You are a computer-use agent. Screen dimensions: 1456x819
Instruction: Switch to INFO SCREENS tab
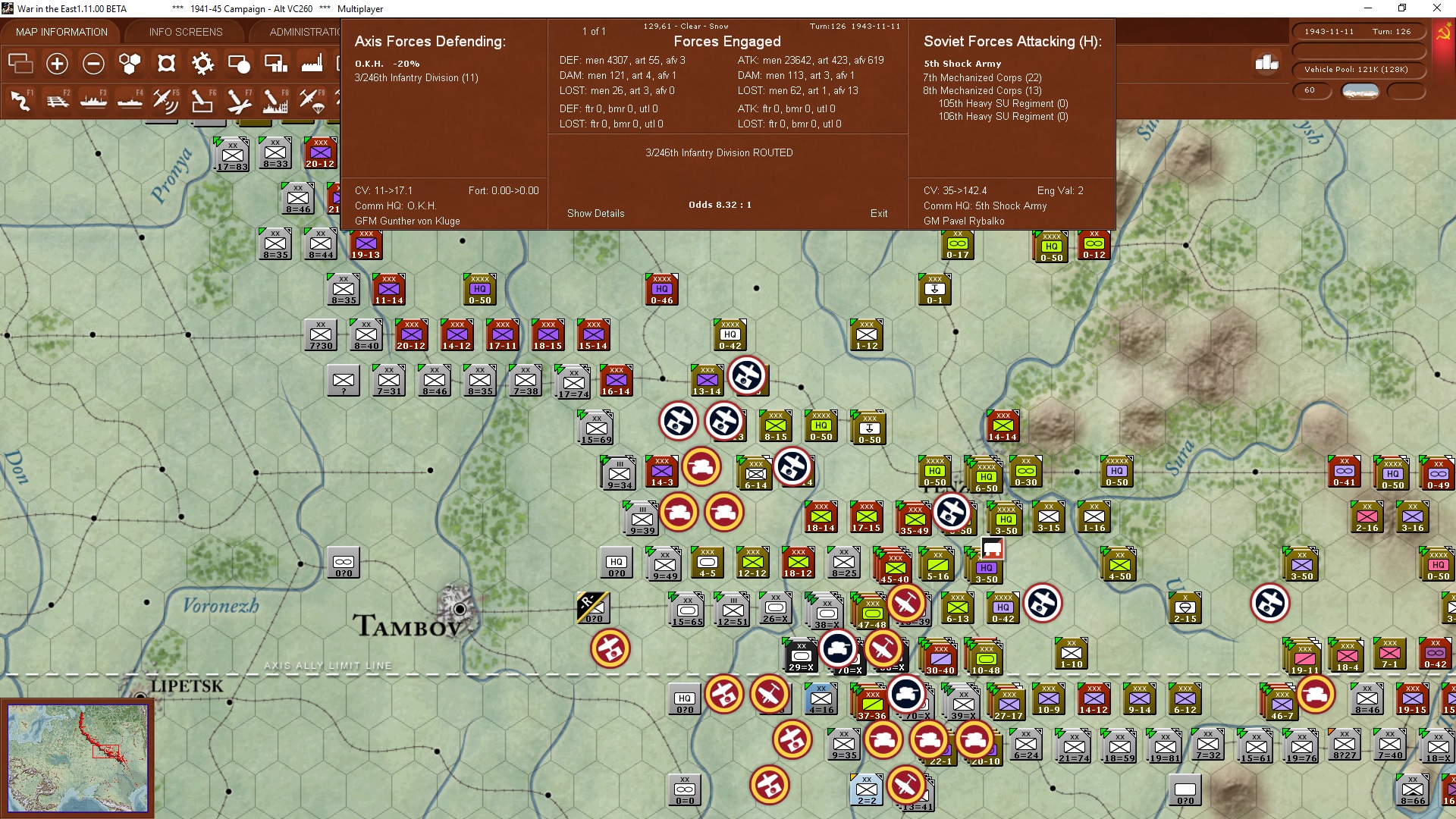tap(186, 32)
